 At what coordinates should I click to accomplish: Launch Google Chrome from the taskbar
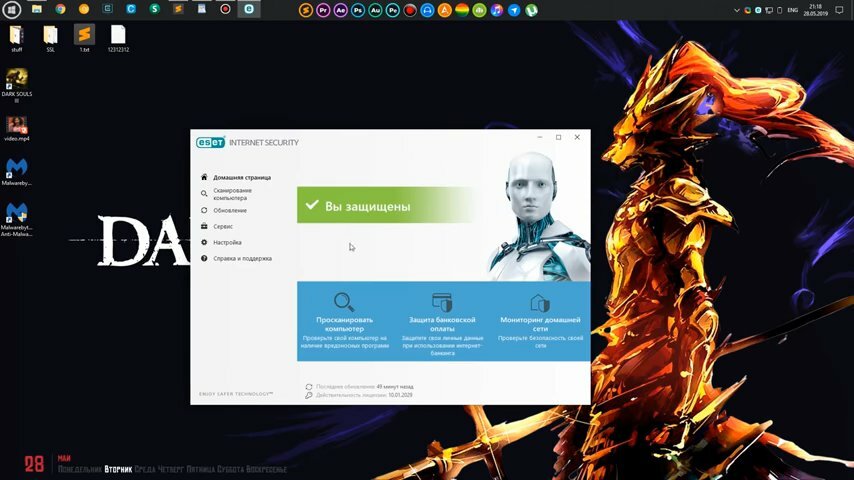point(60,9)
